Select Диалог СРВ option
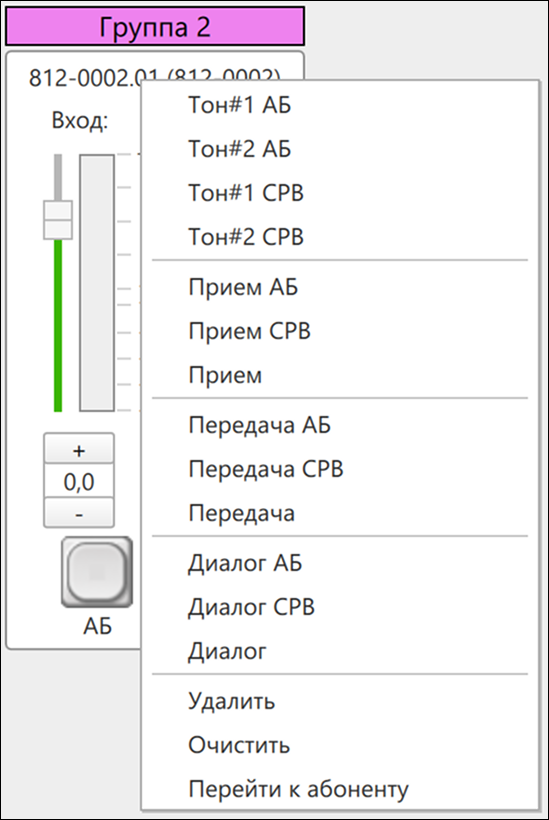 click(340, 607)
